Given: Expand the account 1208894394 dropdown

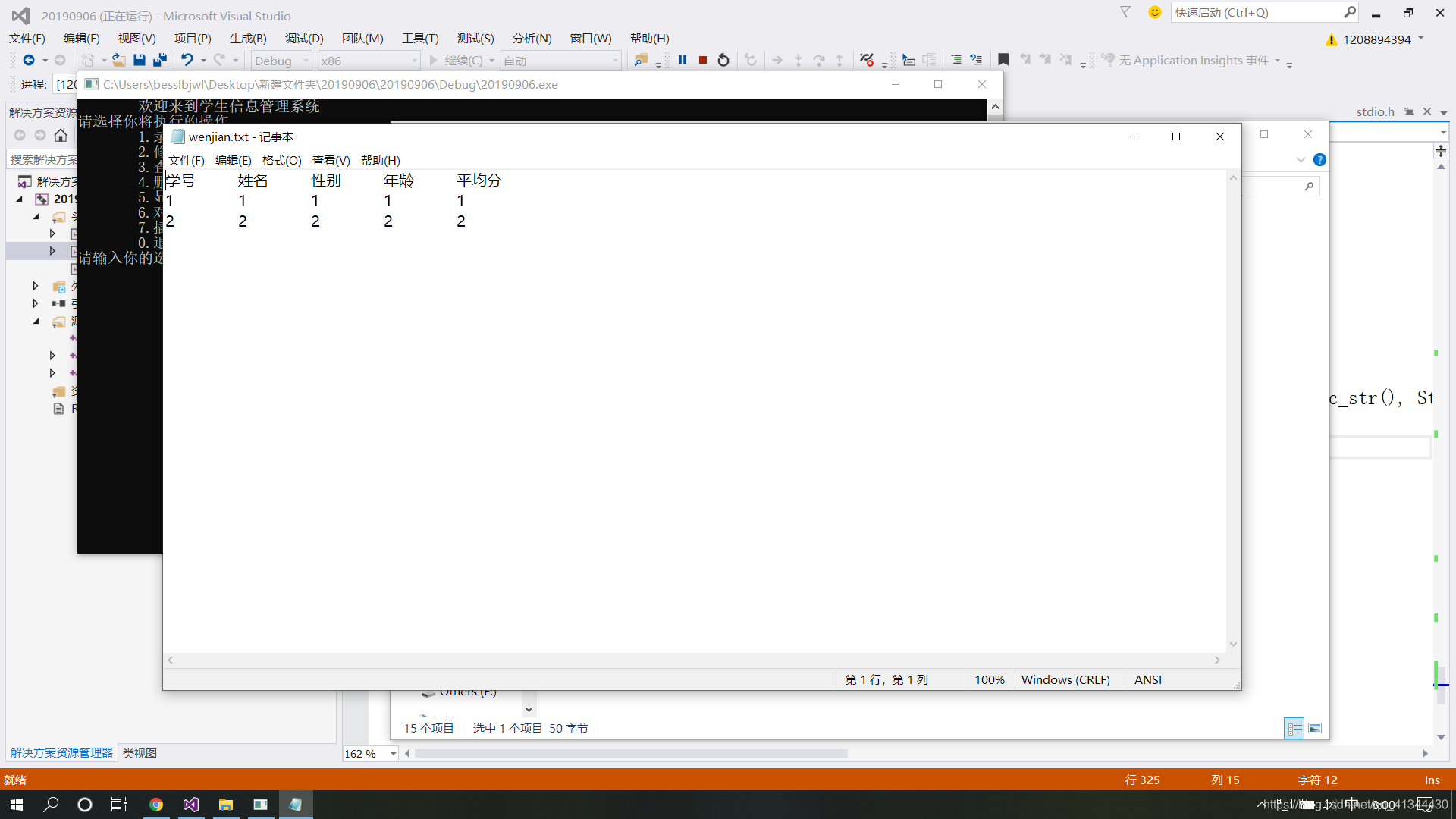Looking at the screenshot, I should tap(1421, 39).
